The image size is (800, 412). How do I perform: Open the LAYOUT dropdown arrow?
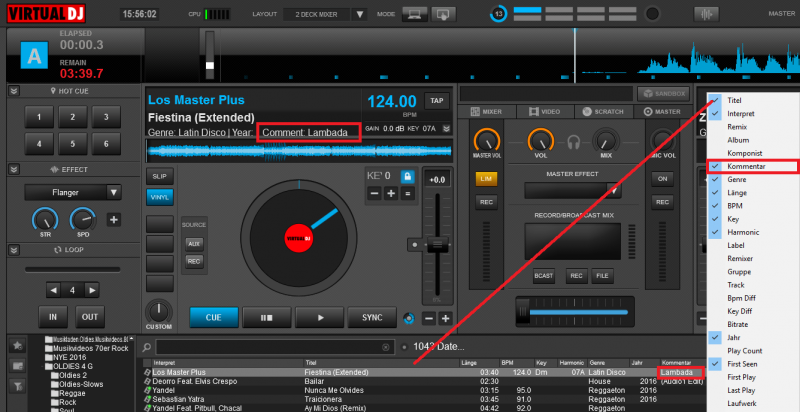click(x=360, y=14)
